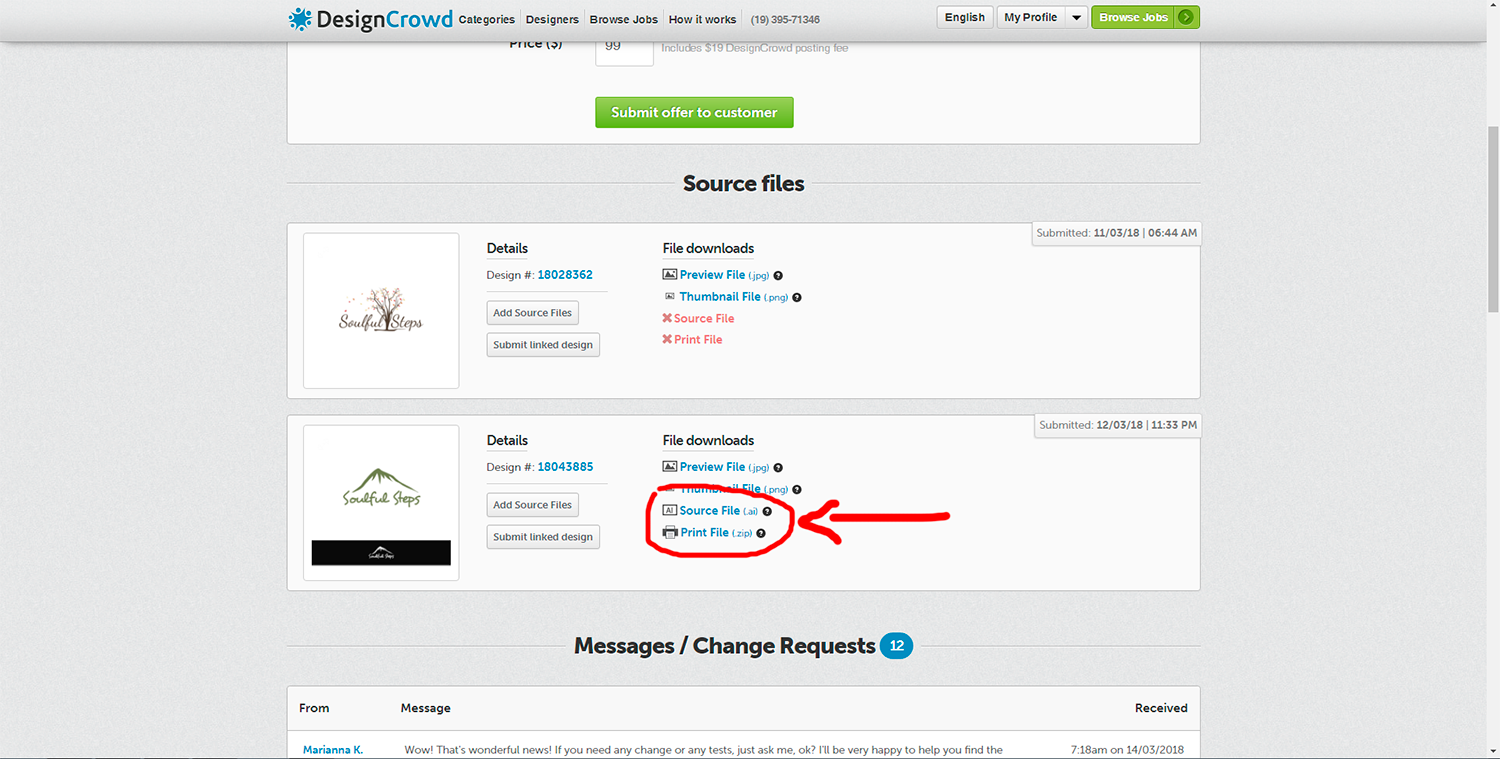Viewport: 1500px width, 759px height.
Task: Click the blue 12 message count badge
Action: click(897, 646)
